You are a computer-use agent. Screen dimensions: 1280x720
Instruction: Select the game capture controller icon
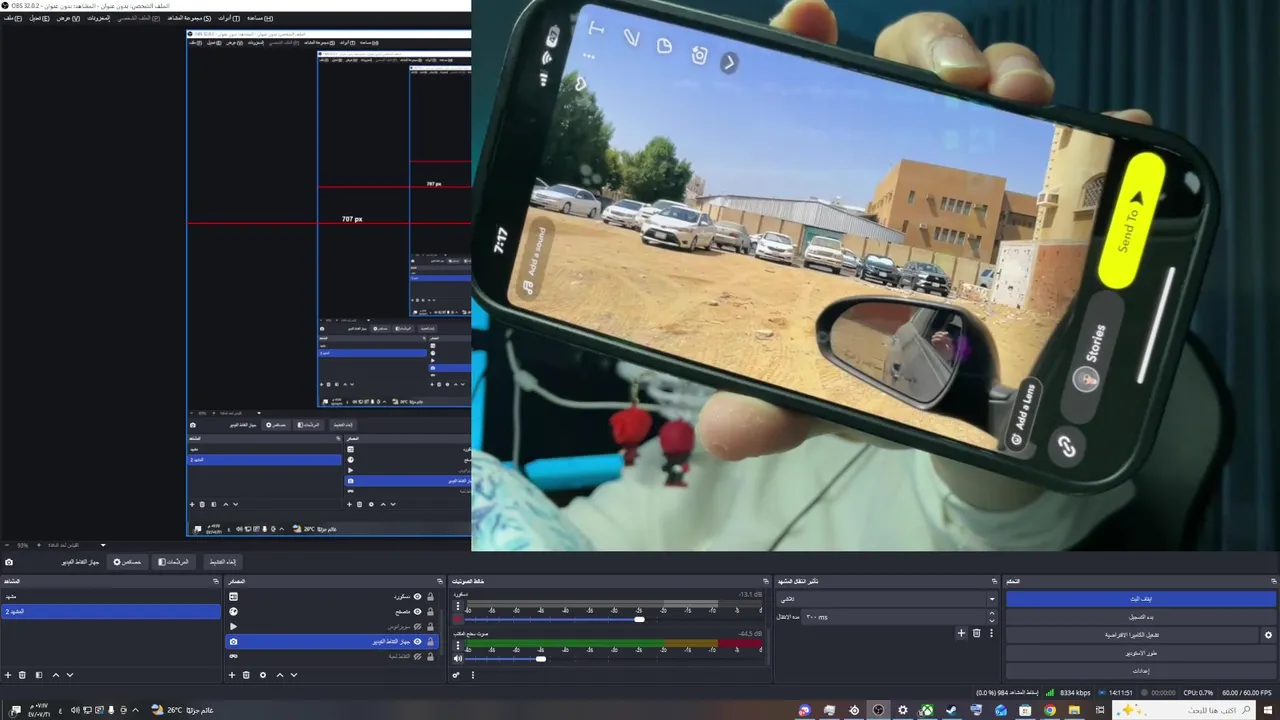[x=233, y=657]
